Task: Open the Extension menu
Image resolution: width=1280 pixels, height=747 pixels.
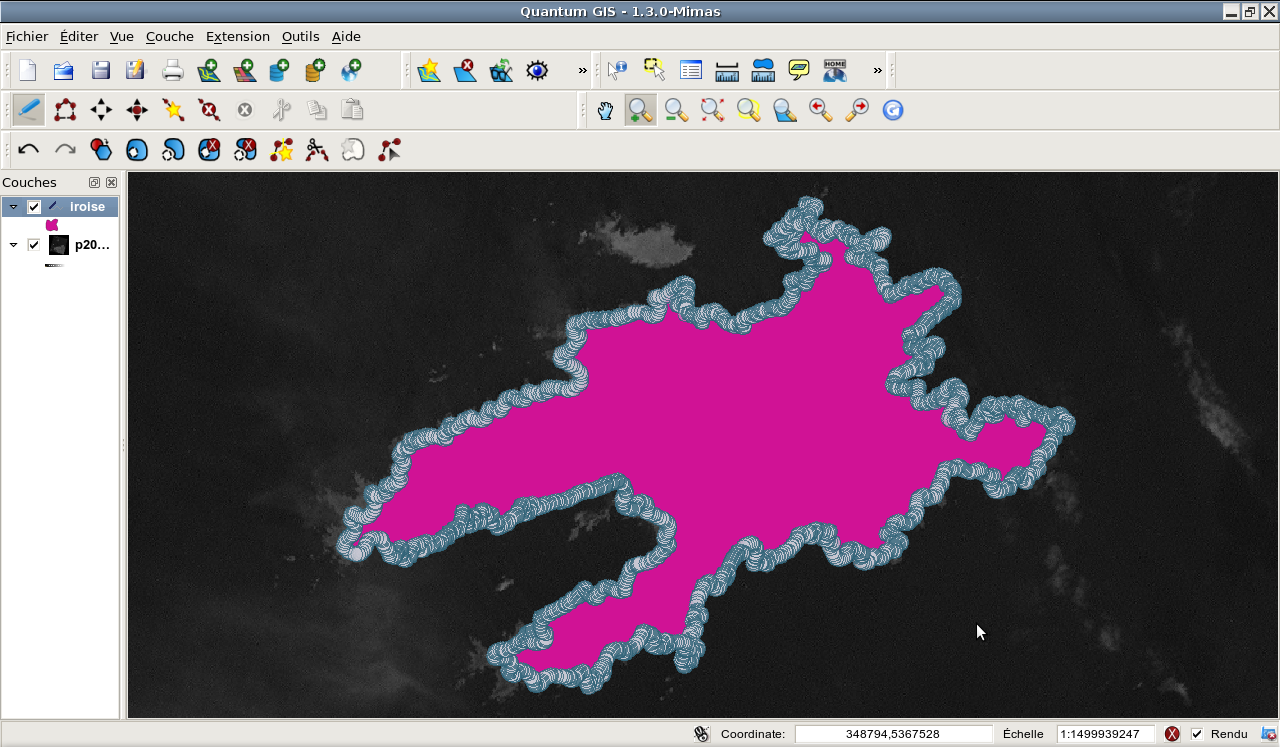Action: (238, 37)
